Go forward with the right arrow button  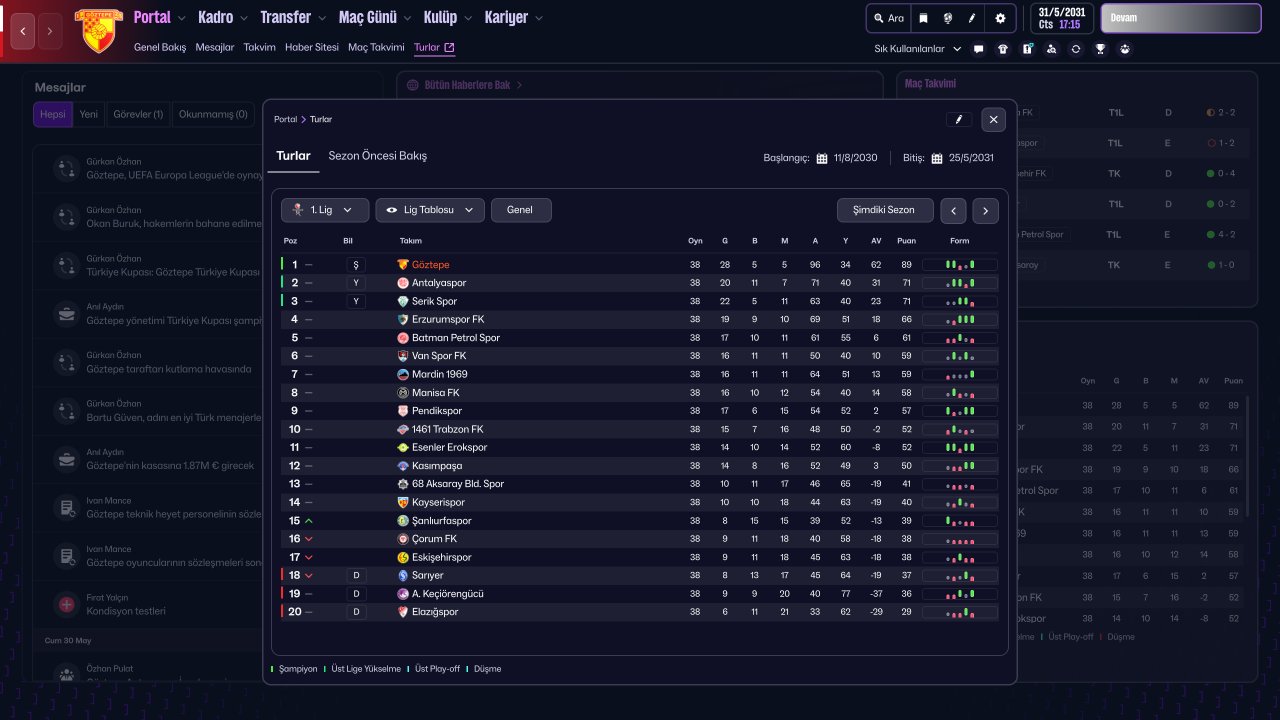click(x=50, y=31)
